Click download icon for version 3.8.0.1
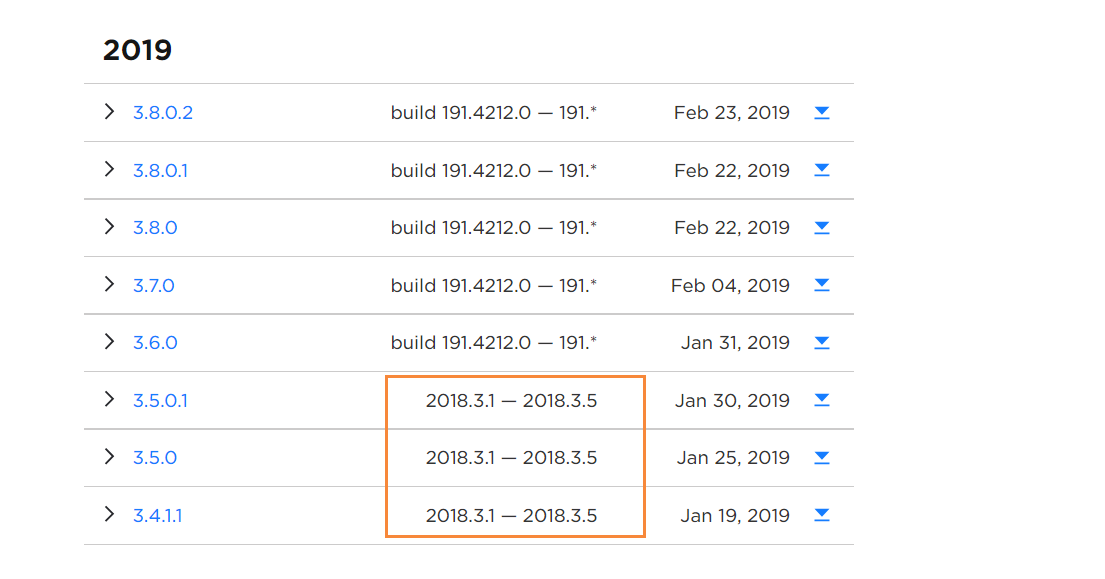The width and height of the screenshot is (1105, 579). pos(822,171)
